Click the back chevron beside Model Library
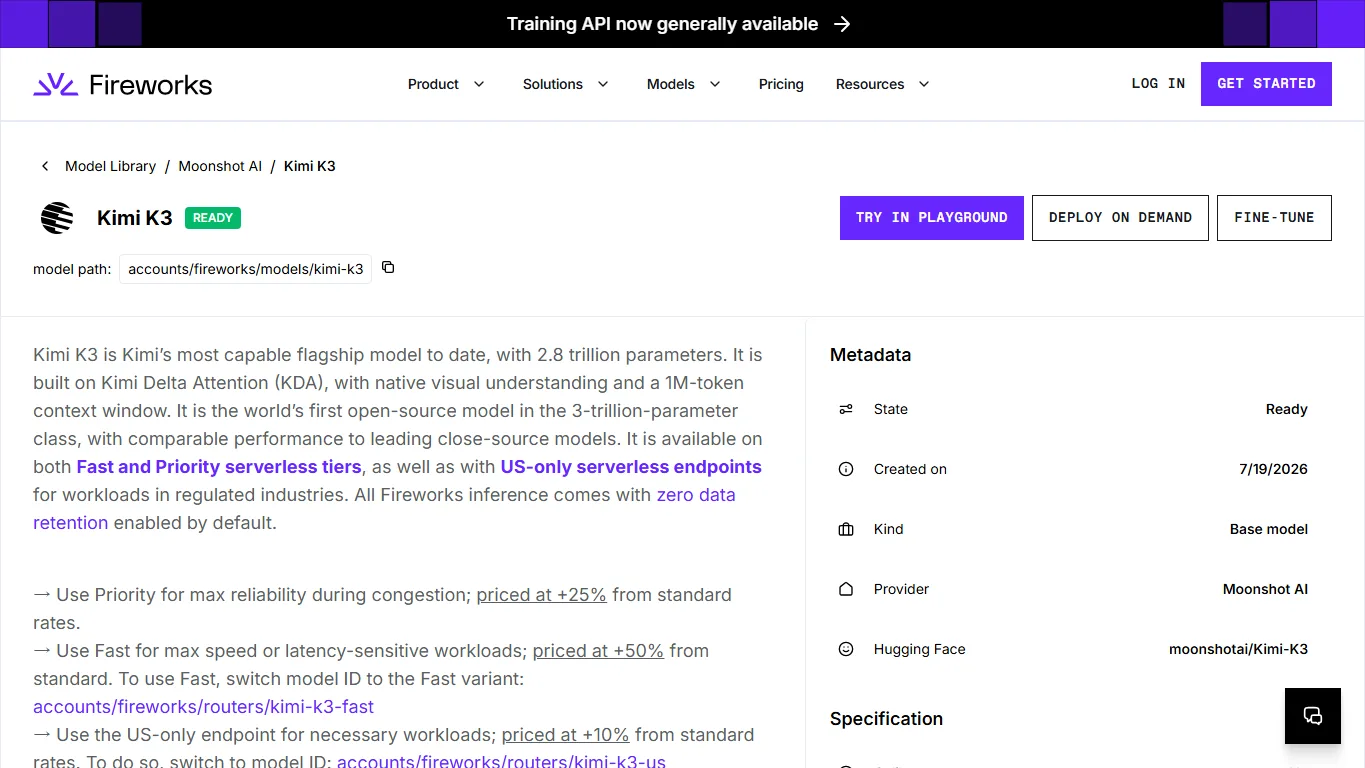 pos(45,166)
